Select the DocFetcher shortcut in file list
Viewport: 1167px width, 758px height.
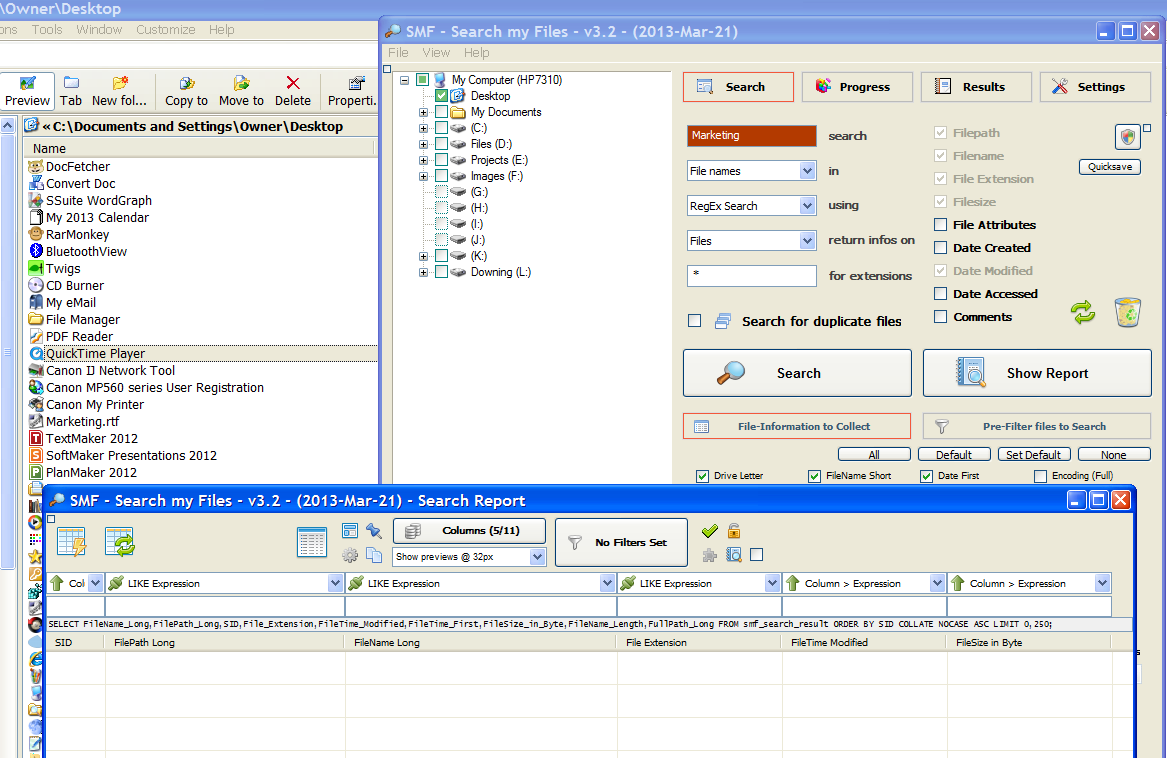tap(77, 167)
